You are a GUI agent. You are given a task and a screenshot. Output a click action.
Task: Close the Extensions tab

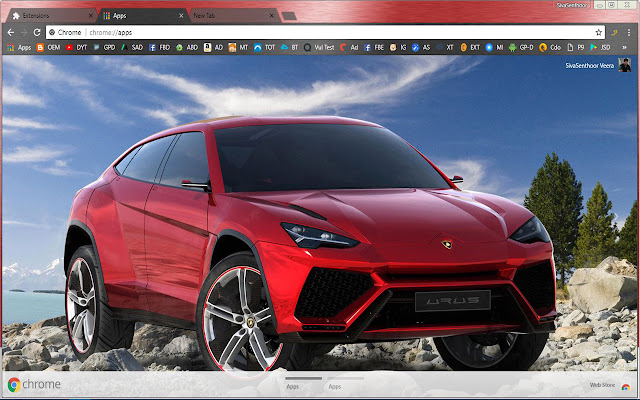coord(91,16)
